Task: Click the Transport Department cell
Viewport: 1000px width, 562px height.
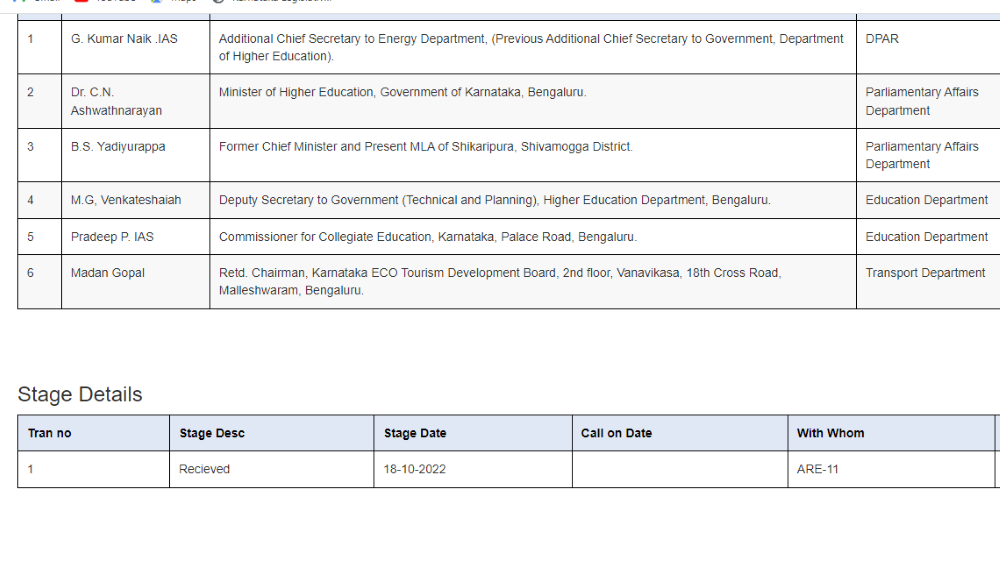Action: coord(925,273)
